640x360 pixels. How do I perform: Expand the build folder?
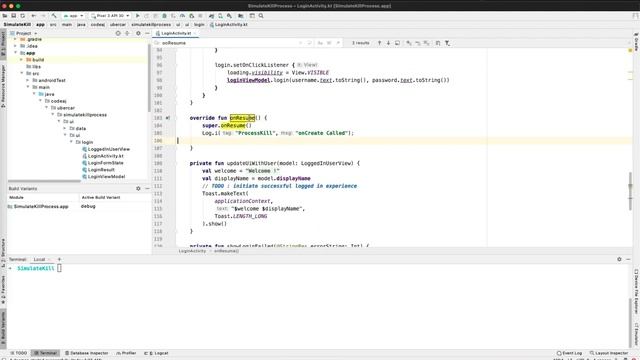pos(22,60)
